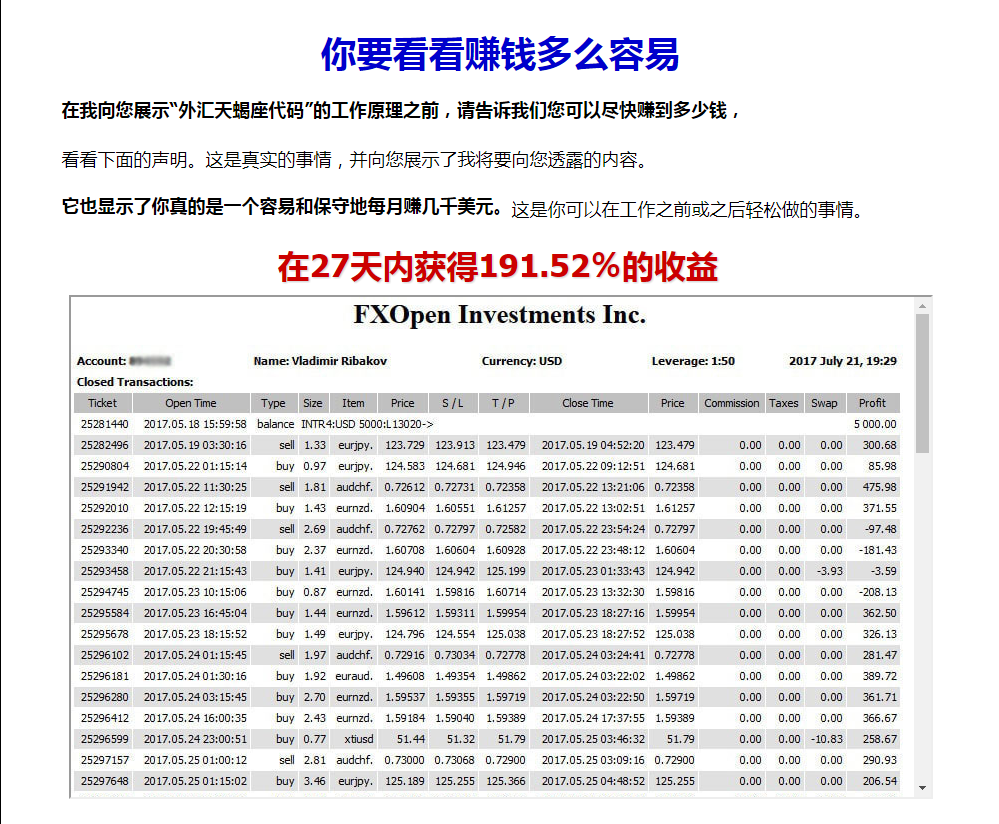This screenshot has height=824, width=999.
Task: Click Name: Vladimir Ribakov text
Action: coord(320,361)
